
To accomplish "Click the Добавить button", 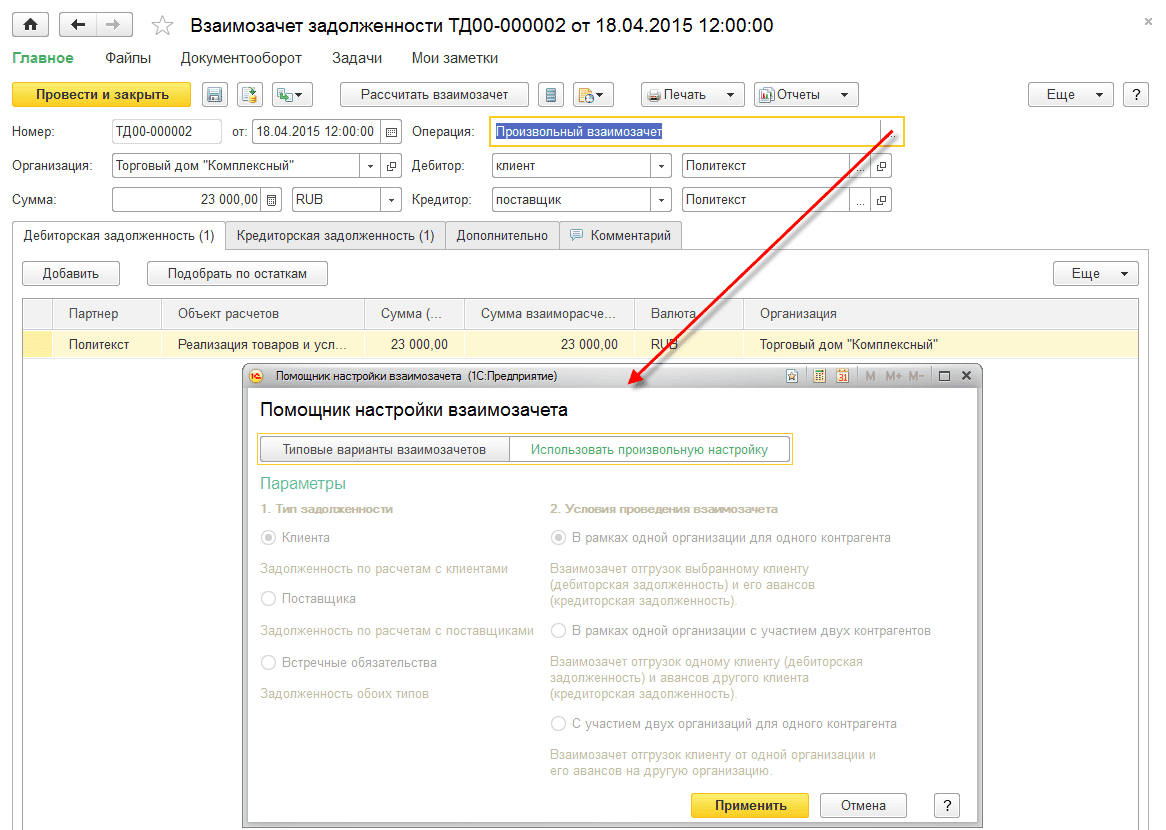I will [71, 273].
